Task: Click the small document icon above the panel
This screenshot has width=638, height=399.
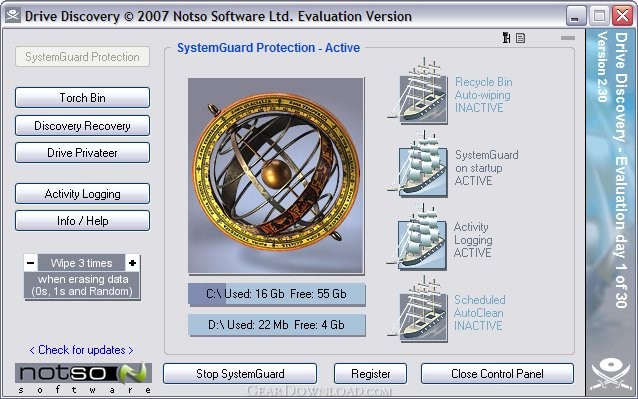Action: tap(520, 38)
